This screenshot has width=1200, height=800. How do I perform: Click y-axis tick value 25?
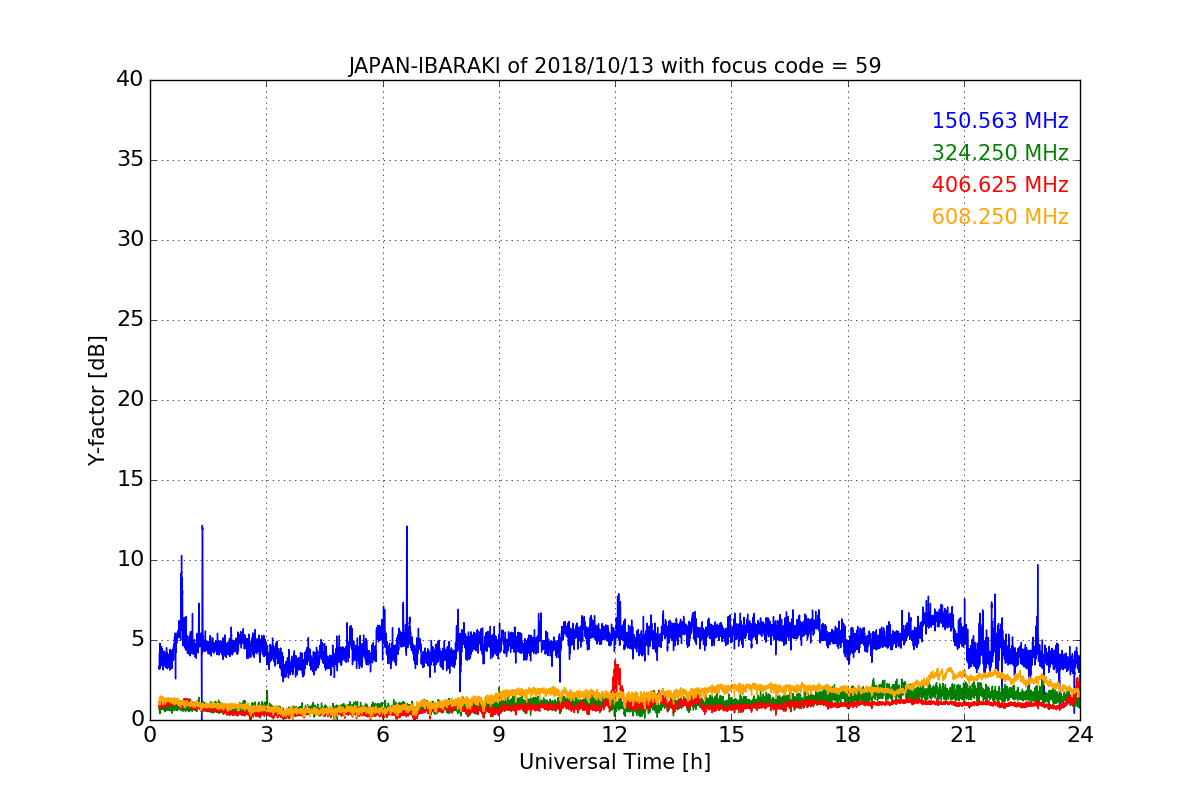tap(130, 320)
